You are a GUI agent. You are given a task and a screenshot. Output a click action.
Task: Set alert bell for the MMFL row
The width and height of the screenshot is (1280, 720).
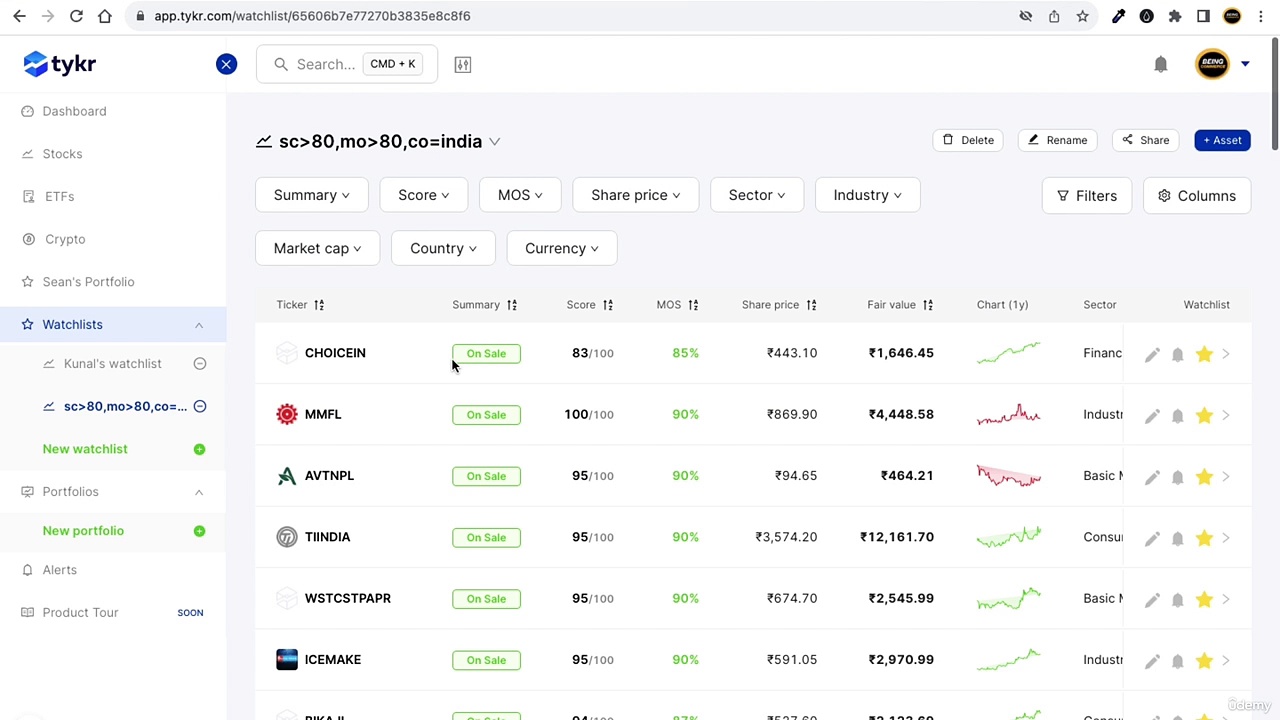(x=1177, y=415)
